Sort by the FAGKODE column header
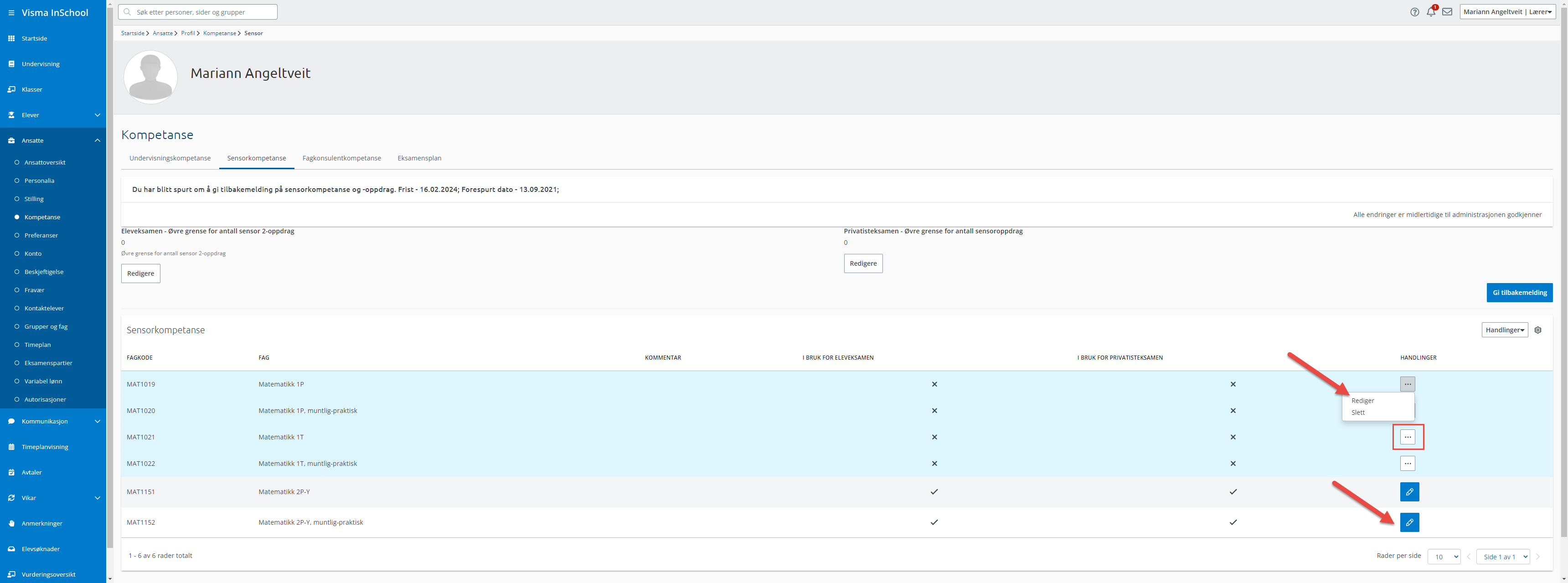 (x=139, y=358)
